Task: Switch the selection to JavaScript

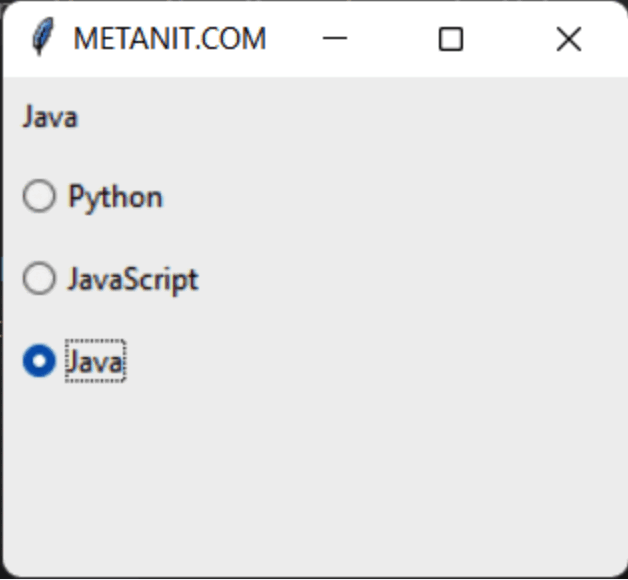Action: point(111,279)
